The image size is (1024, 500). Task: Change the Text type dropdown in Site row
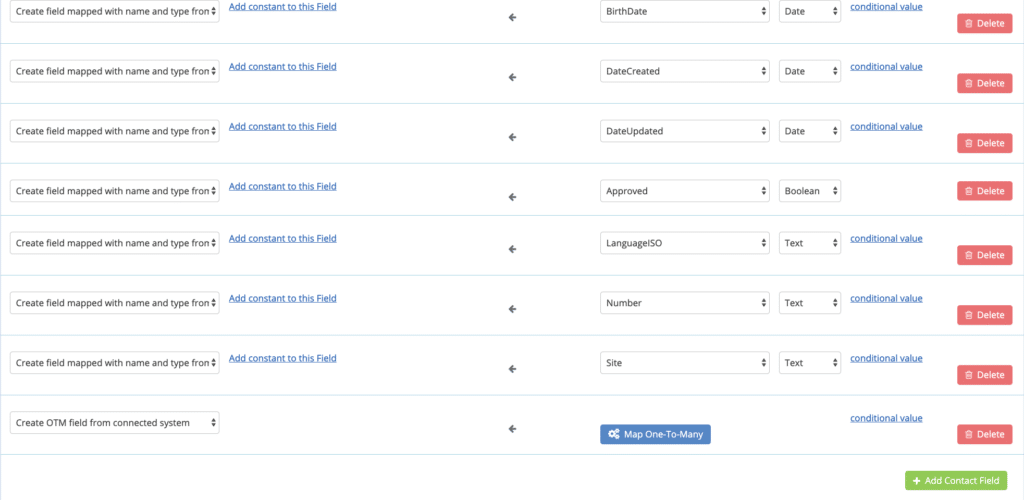coord(810,363)
